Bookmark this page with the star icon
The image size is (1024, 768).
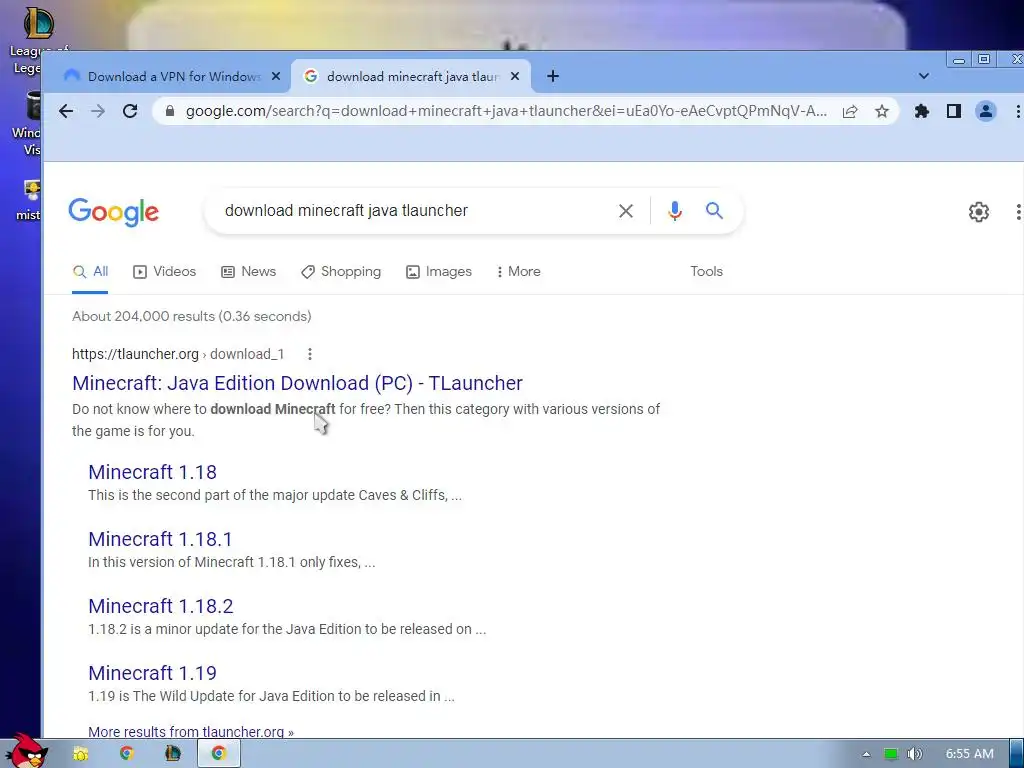(x=882, y=112)
